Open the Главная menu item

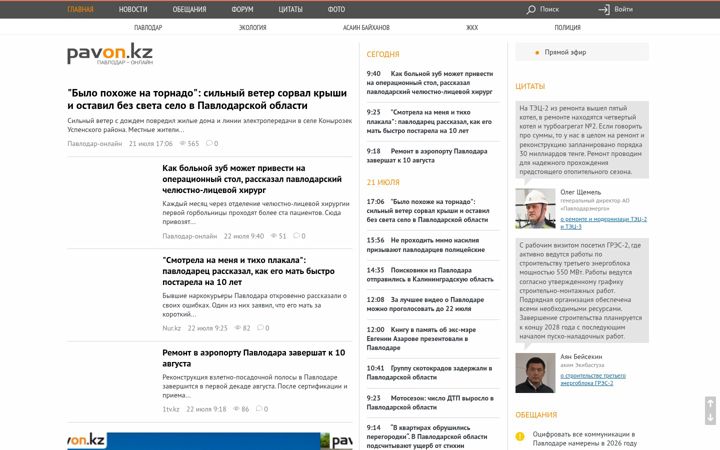(x=80, y=9)
